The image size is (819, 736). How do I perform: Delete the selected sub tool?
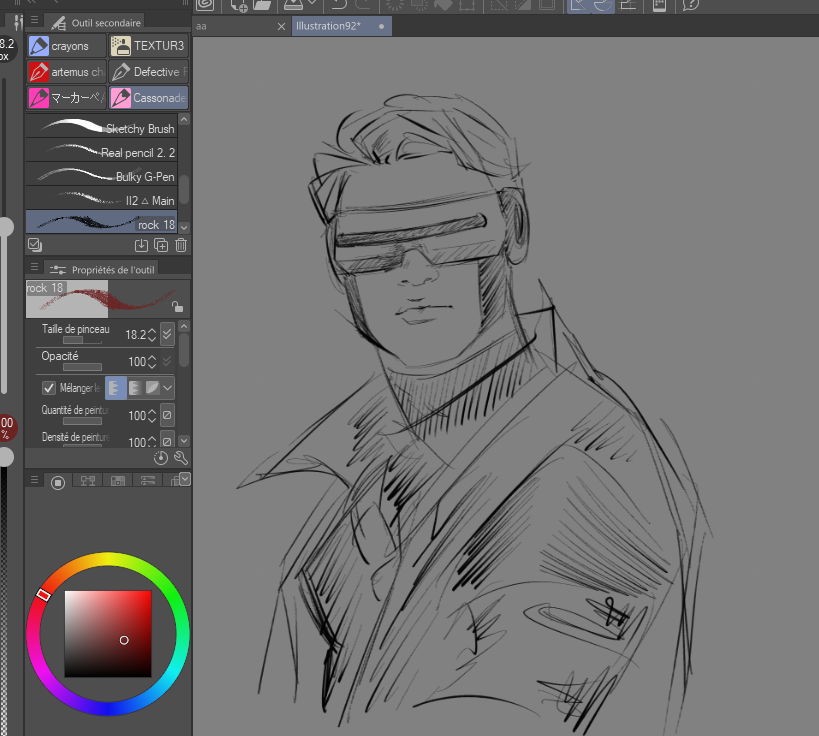(181, 246)
